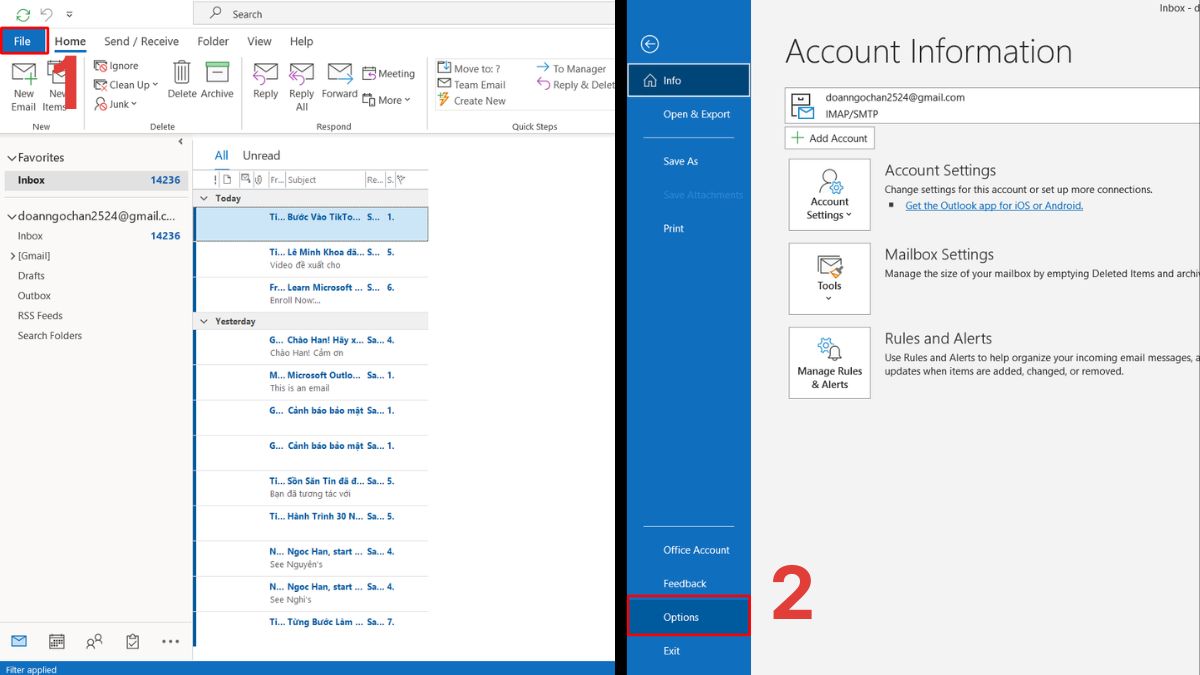Open the Drafts folder
The width and height of the screenshot is (1200, 675).
coord(31,276)
